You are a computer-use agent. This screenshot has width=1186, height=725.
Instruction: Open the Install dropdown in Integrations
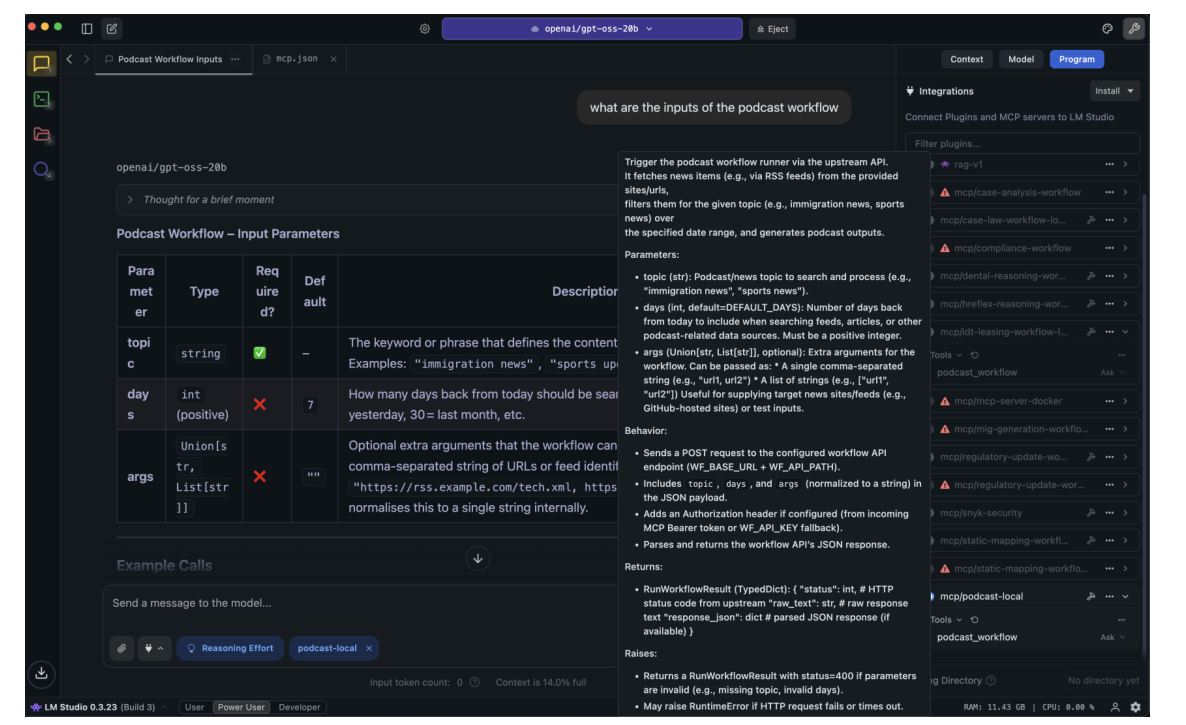1114,91
